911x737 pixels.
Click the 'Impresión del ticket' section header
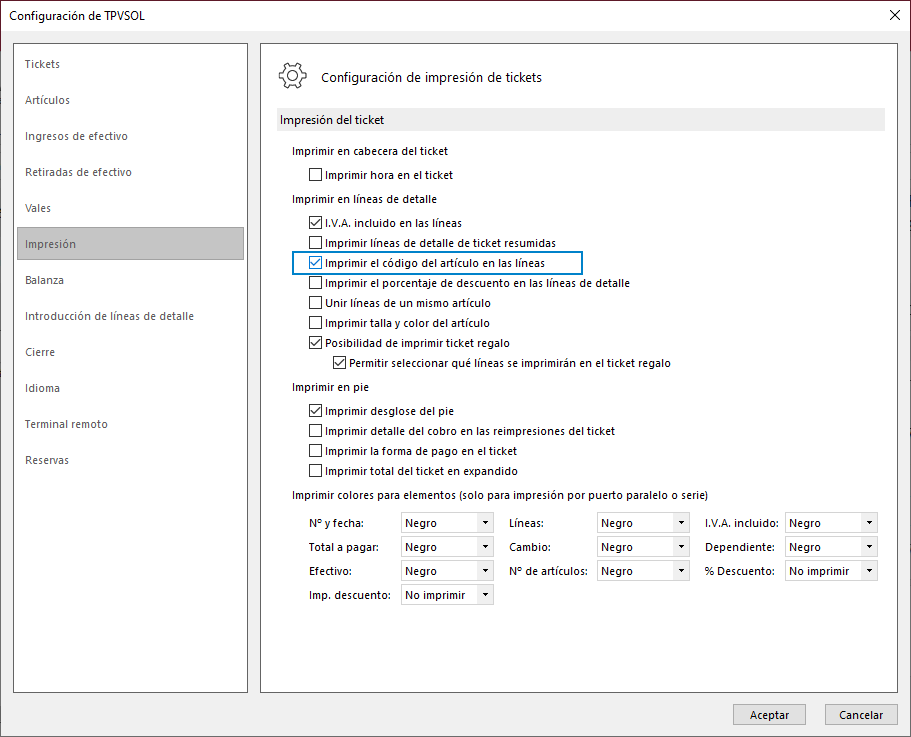[x=581, y=120]
